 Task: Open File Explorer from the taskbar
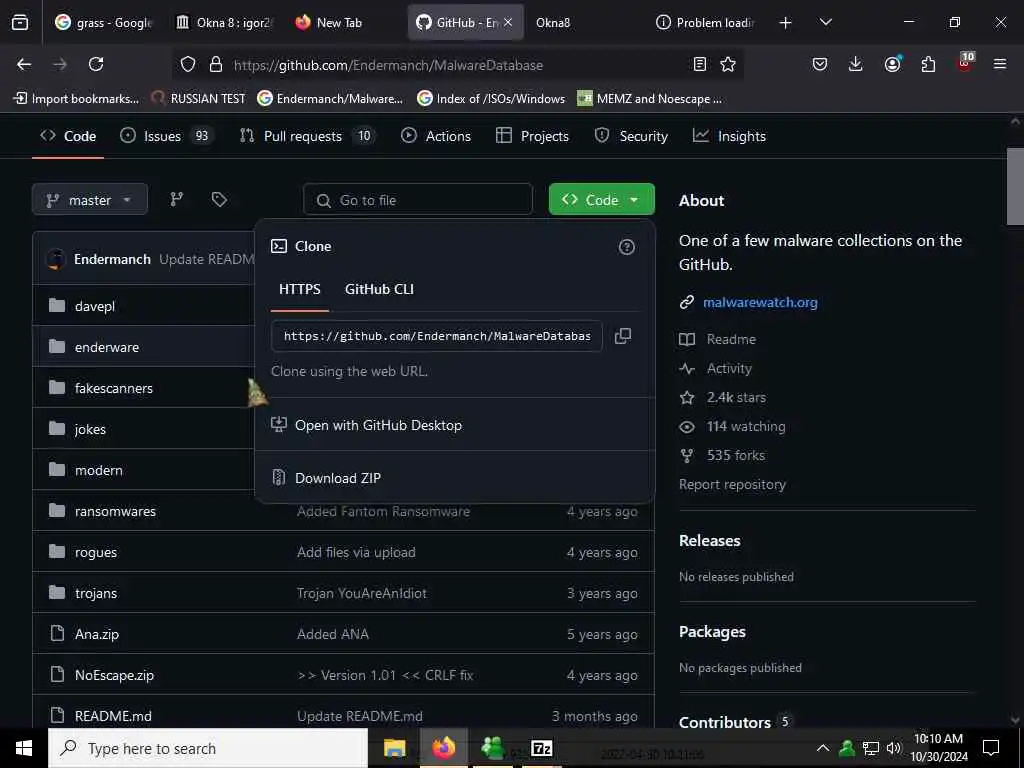[394, 748]
